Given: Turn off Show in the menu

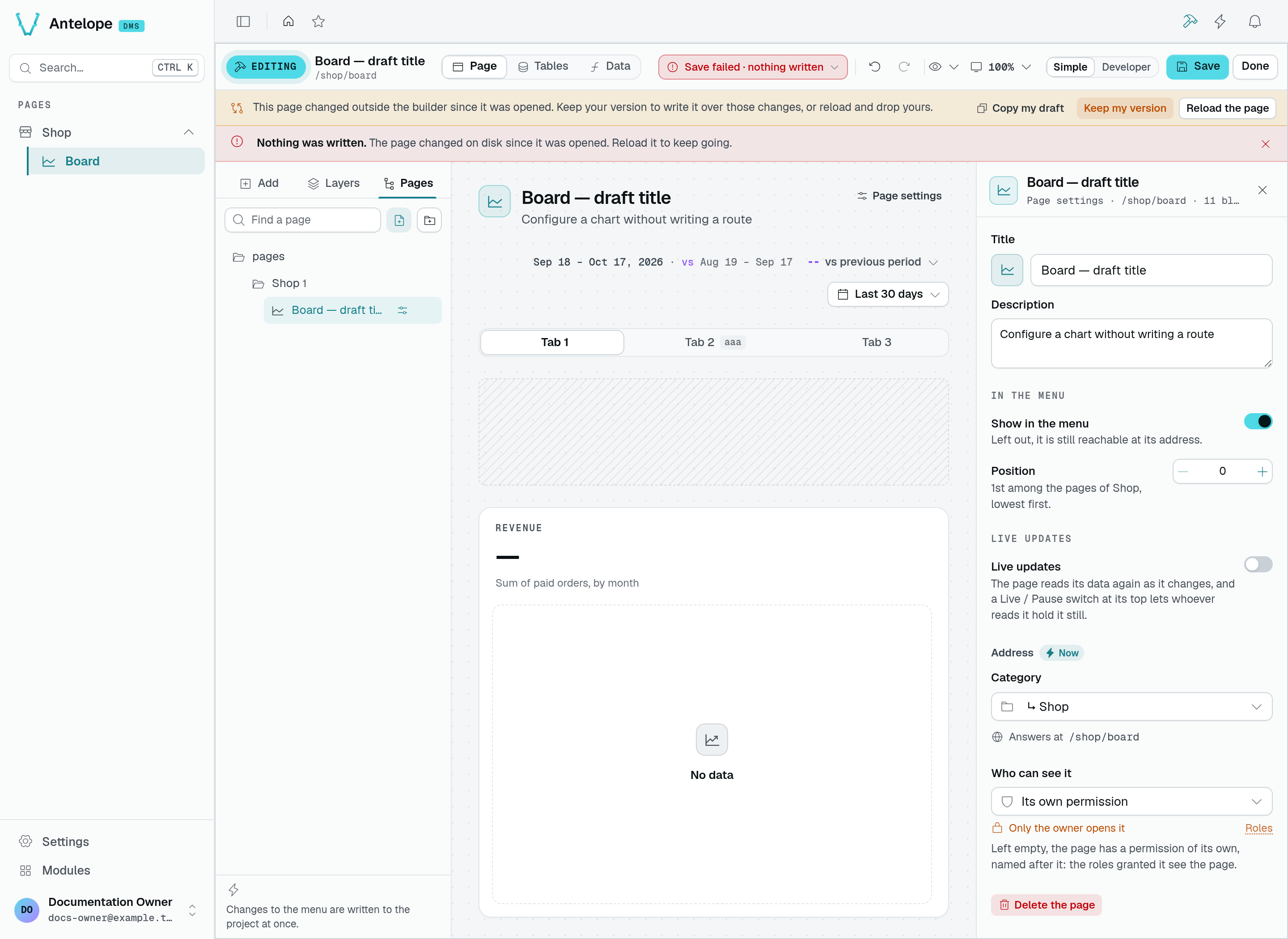Looking at the screenshot, I should coord(1258,422).
